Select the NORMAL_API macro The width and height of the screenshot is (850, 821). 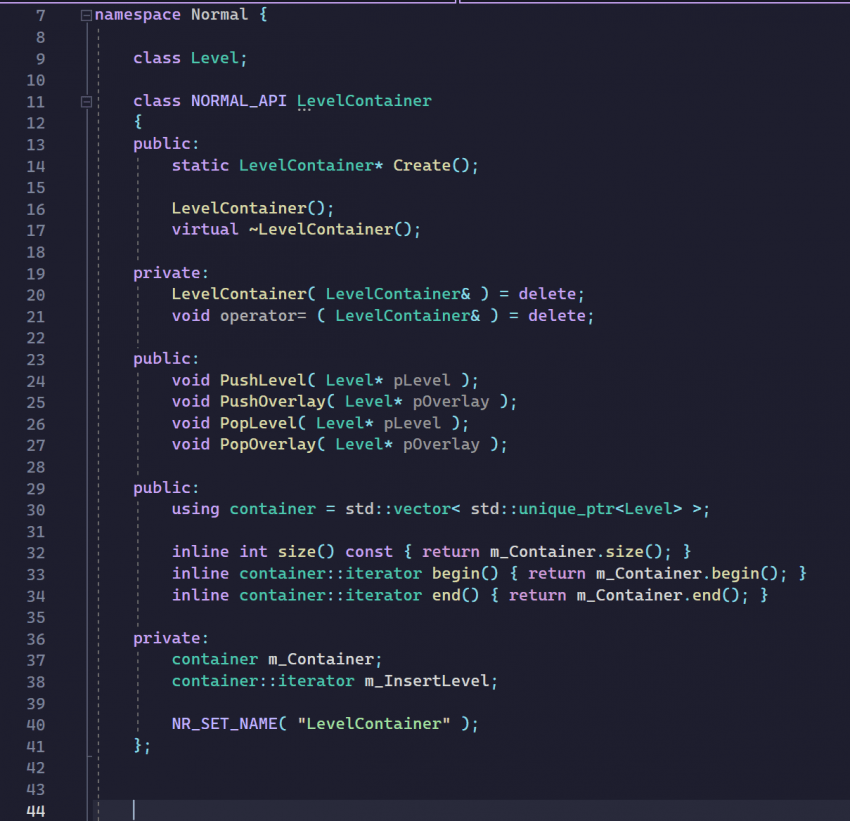[x=239, y=101]
